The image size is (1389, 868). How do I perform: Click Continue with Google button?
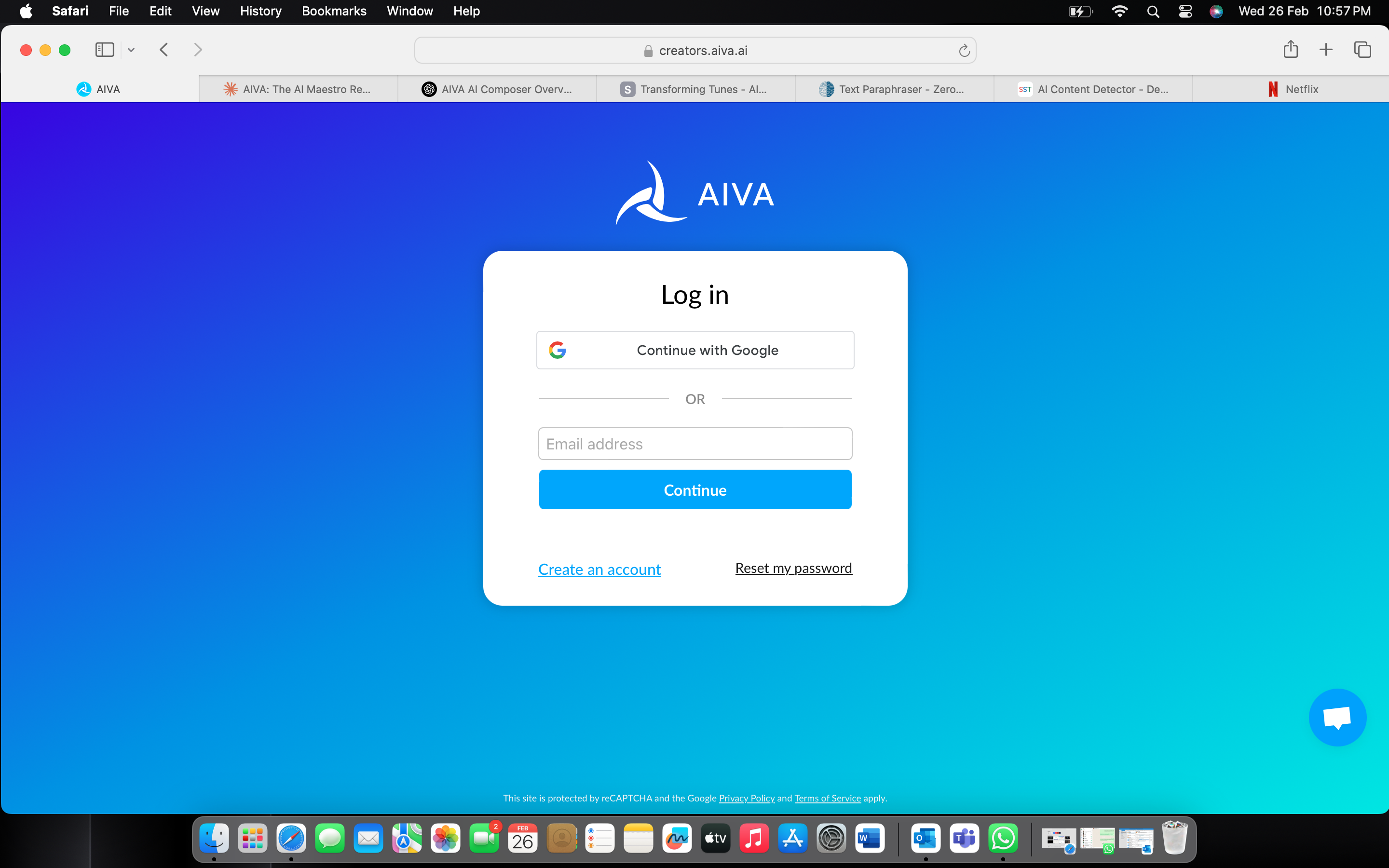[x=695, y=350]
